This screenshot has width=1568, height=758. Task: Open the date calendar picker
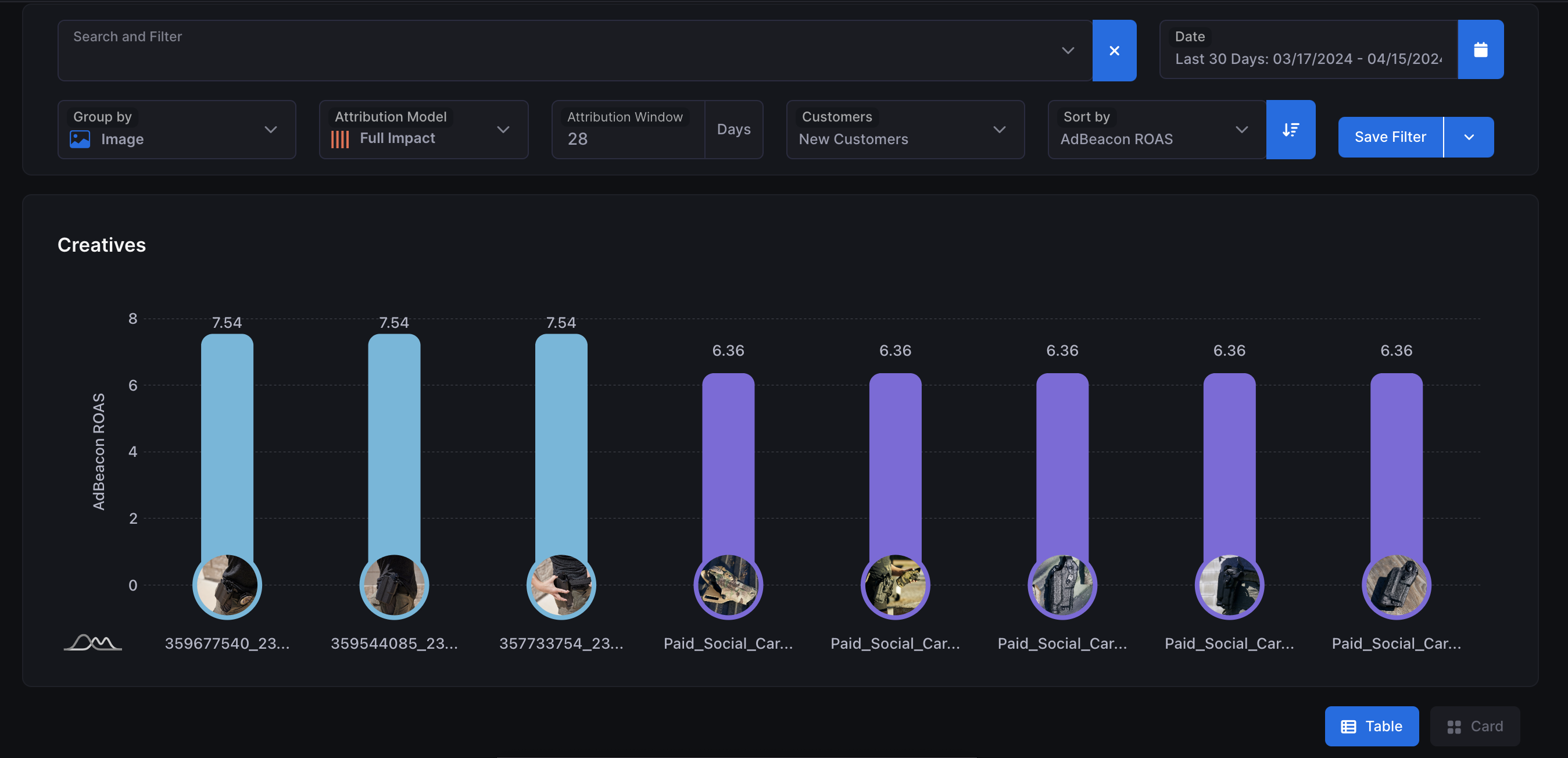(x=1480, y=49)
